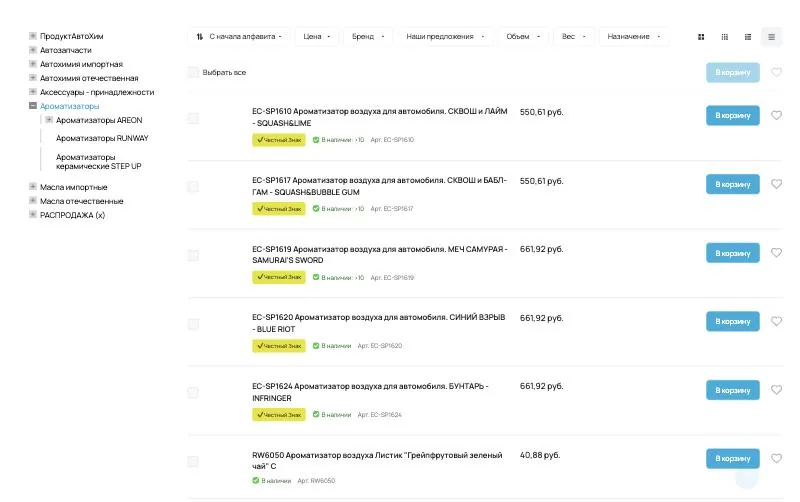Image resolution: width=800 pixels, height=502 pixels.
Task: Select the compact list view icon
Action: point(771,37)
